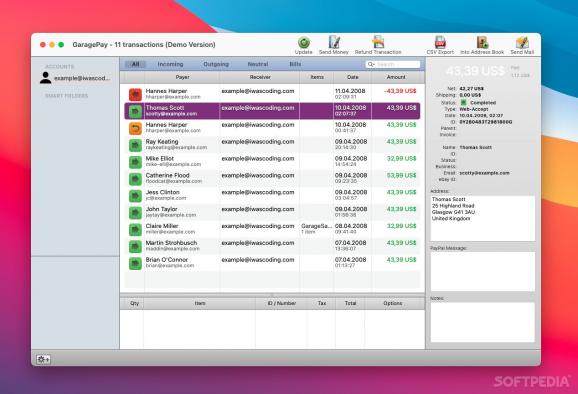
Task: Click the green icon beside Thomas Scott
Action: [x=135, y=111]
